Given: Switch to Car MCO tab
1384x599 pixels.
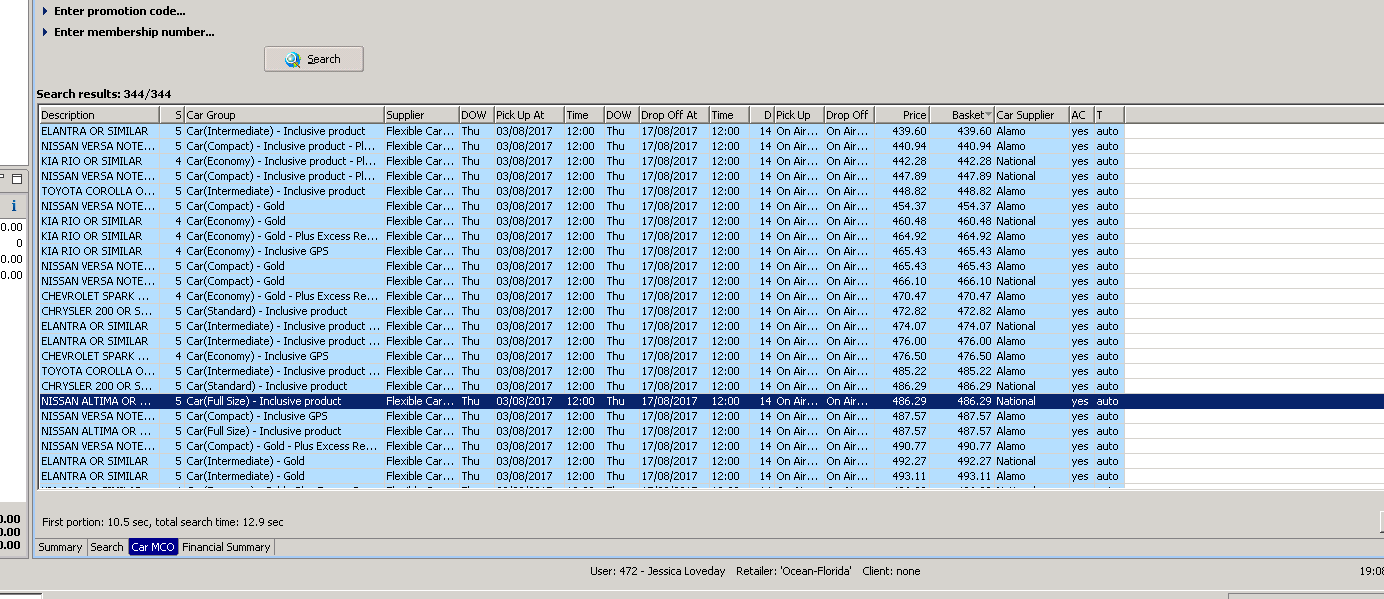Looking at the screenshot, I should tap(153, 547).
